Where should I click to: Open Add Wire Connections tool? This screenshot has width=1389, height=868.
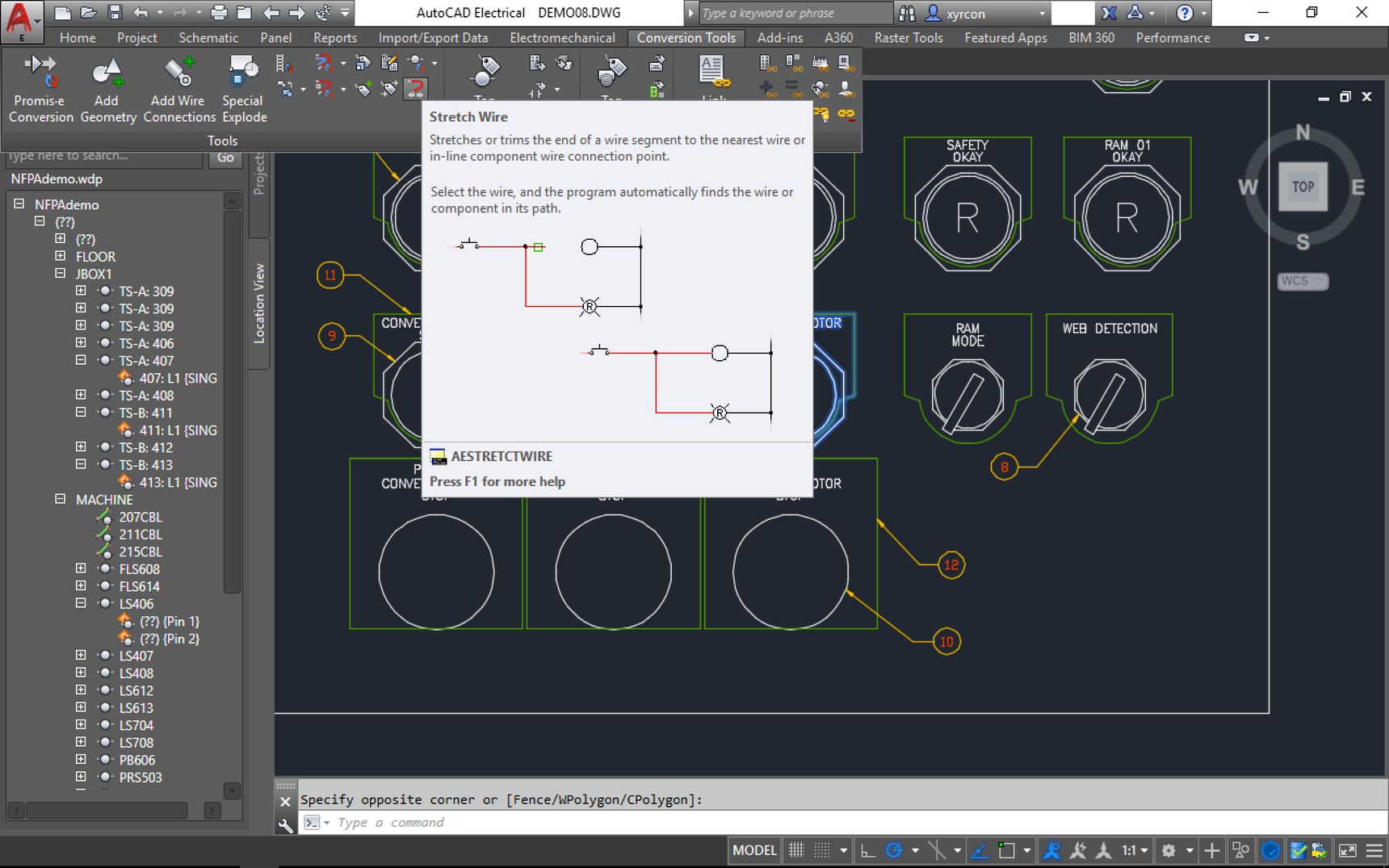click(x=178, y=89)
